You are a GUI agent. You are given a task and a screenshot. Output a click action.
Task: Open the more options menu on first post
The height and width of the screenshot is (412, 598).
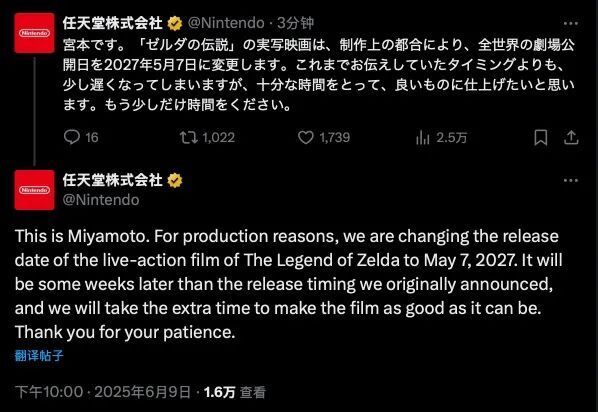(x=571, y=24)
